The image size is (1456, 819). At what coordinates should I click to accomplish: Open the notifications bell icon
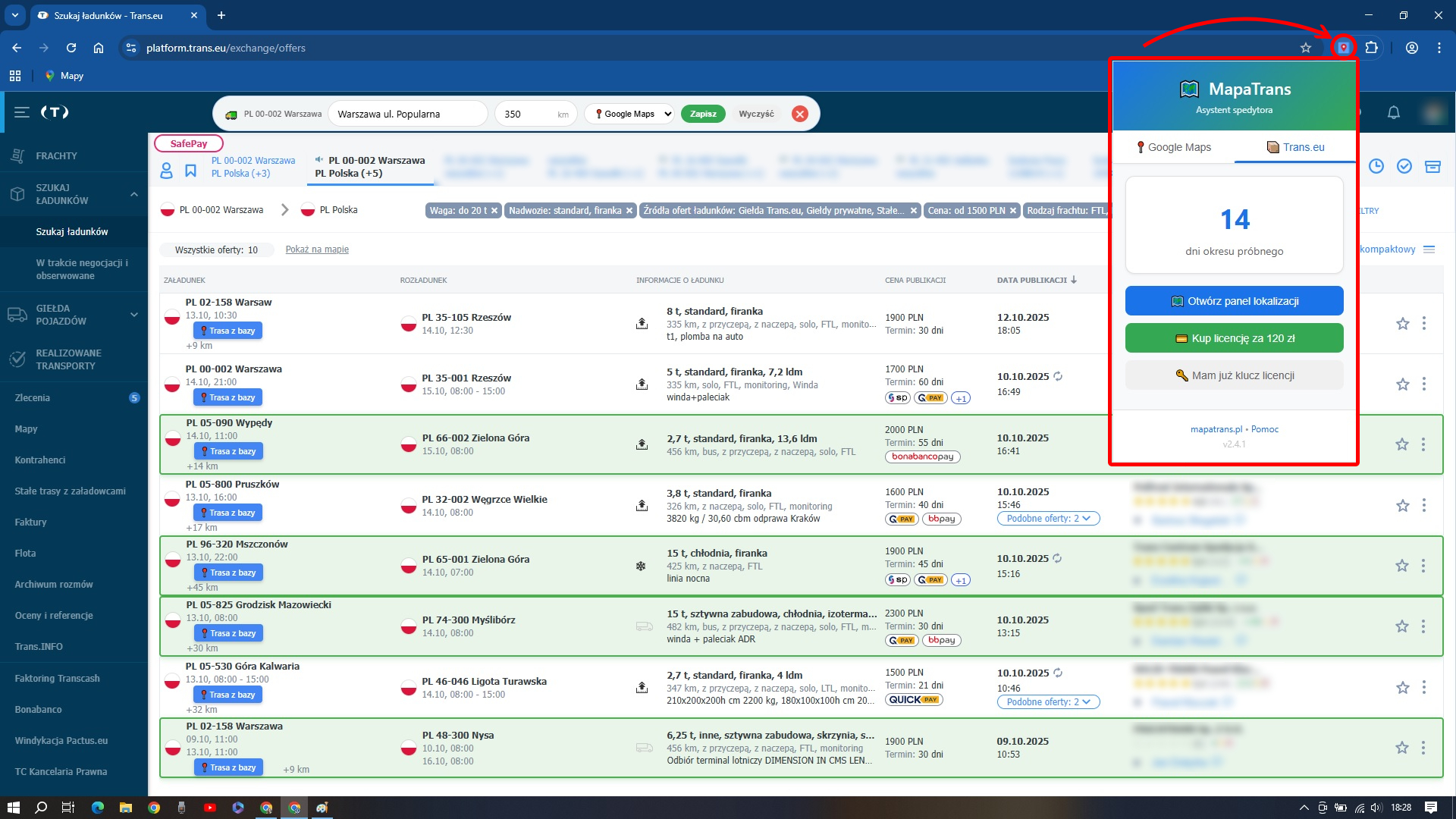click(x=1393, y=113)
